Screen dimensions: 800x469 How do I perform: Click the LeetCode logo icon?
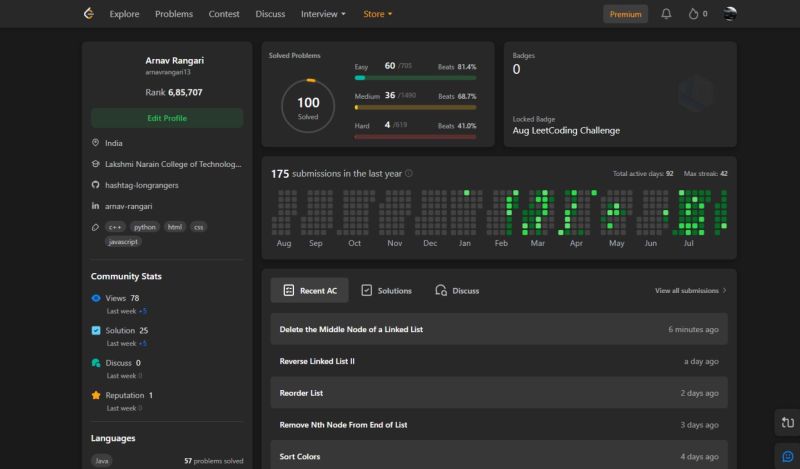point(89,13)
